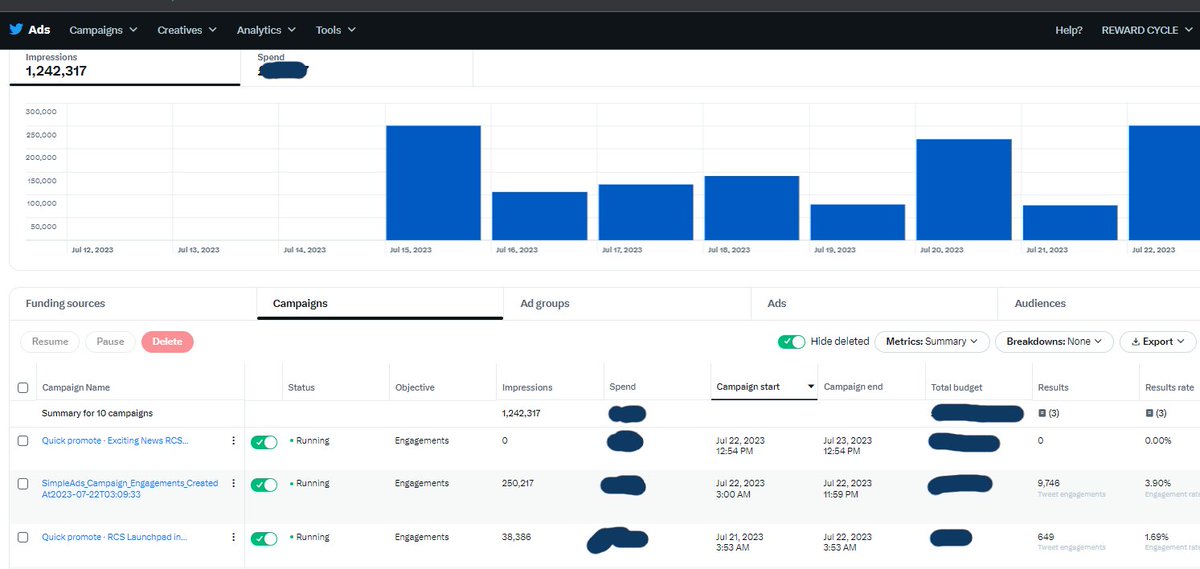Open the kebab menu for Quick promote Exciting News
The width and height of the screenshot is (1200, 569).
coord(234,441)
